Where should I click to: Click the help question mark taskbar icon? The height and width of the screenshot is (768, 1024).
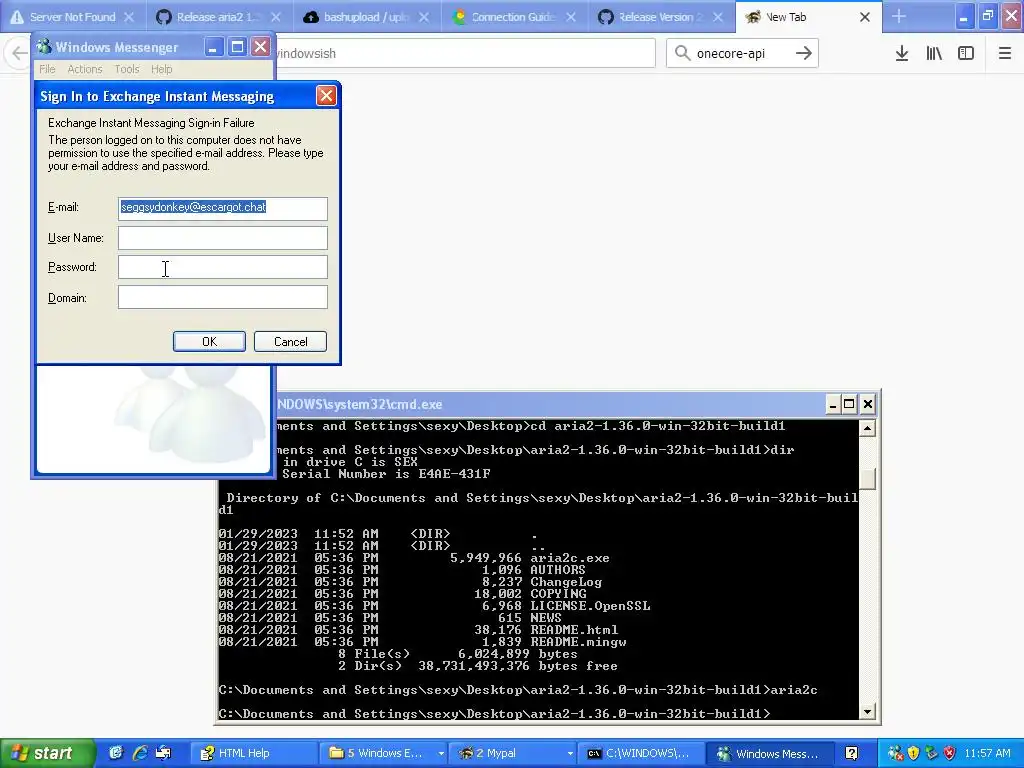tap(852, 754)
